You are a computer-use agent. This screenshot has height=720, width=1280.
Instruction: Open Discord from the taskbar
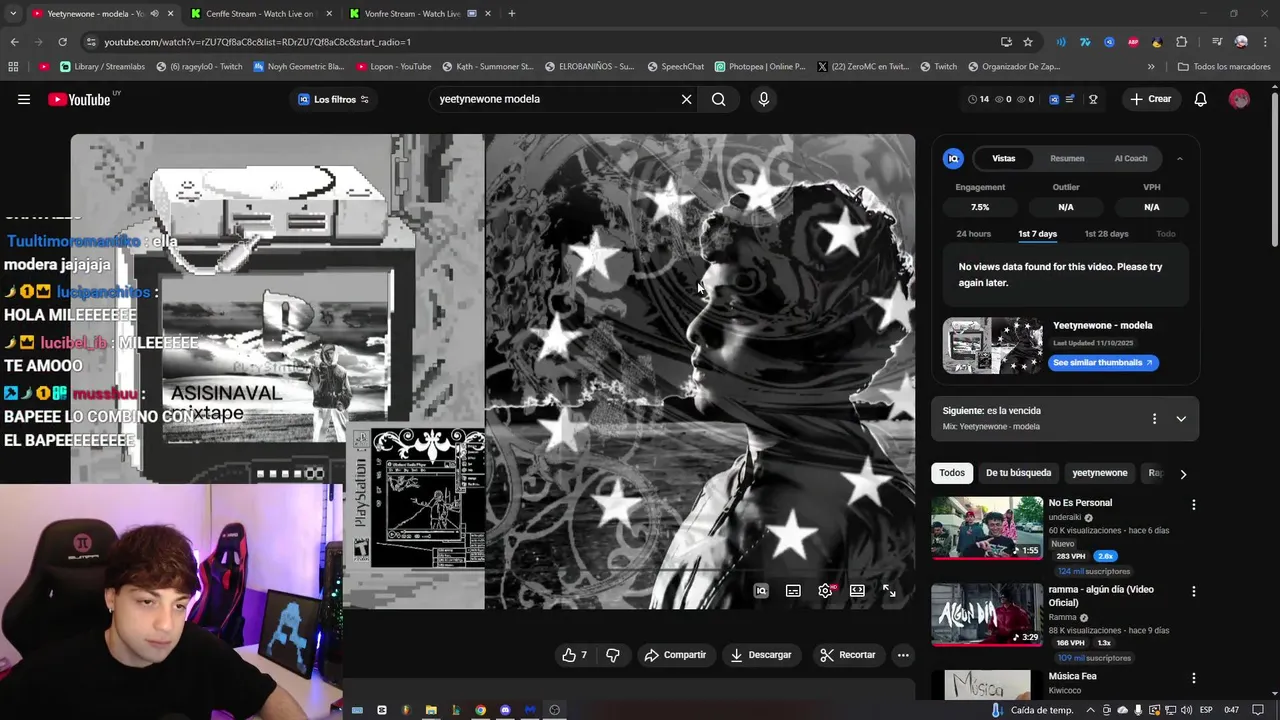(505, 710)
